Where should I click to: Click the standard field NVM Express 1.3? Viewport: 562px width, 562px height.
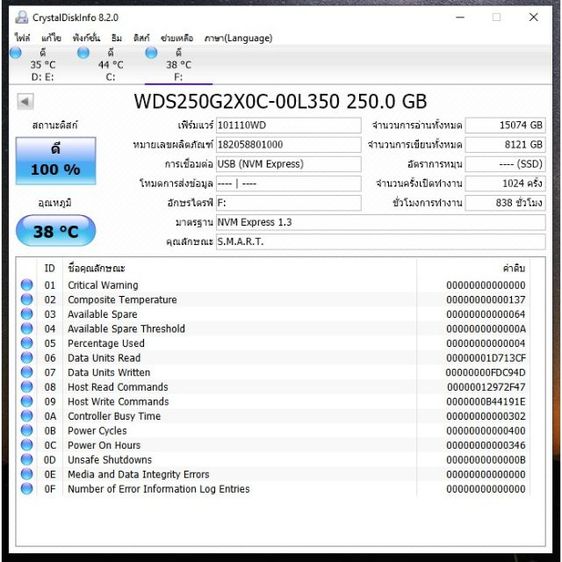(x=381, y=222)
